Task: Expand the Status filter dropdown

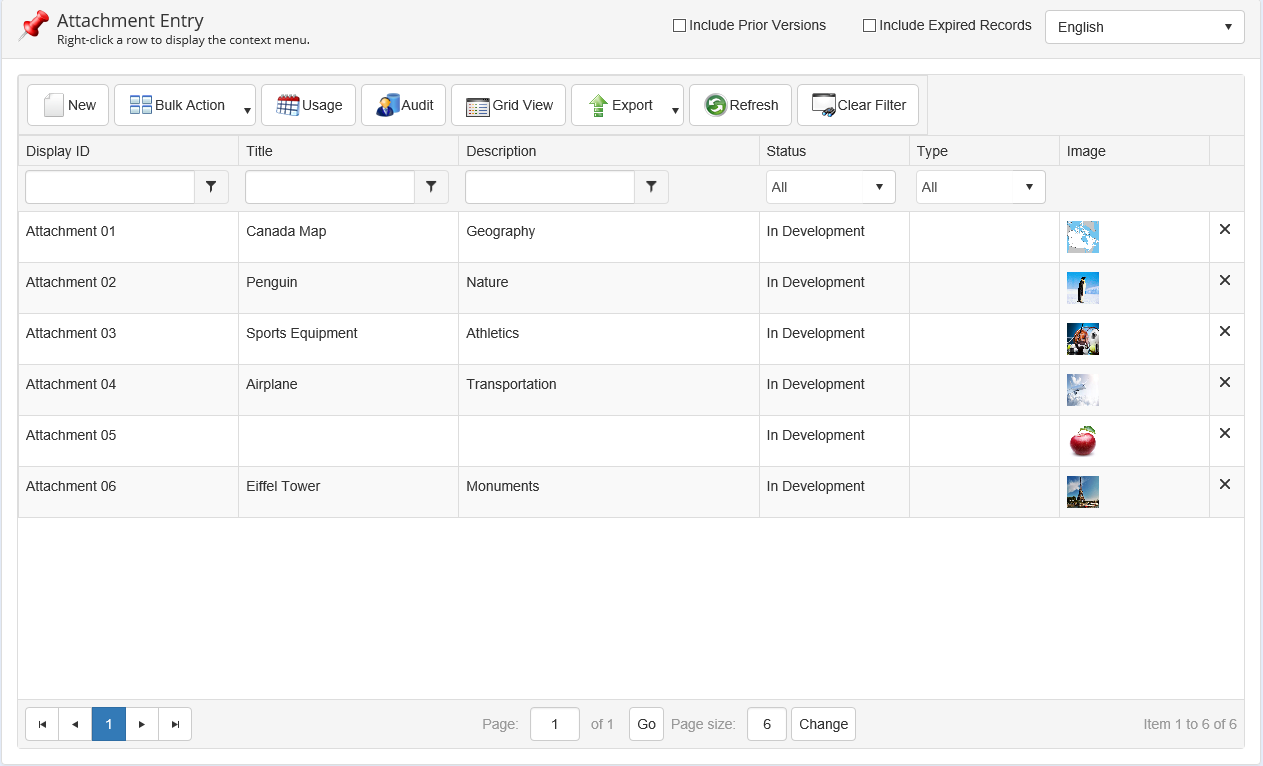Action: pyautogui.click(x=830, y=187)
